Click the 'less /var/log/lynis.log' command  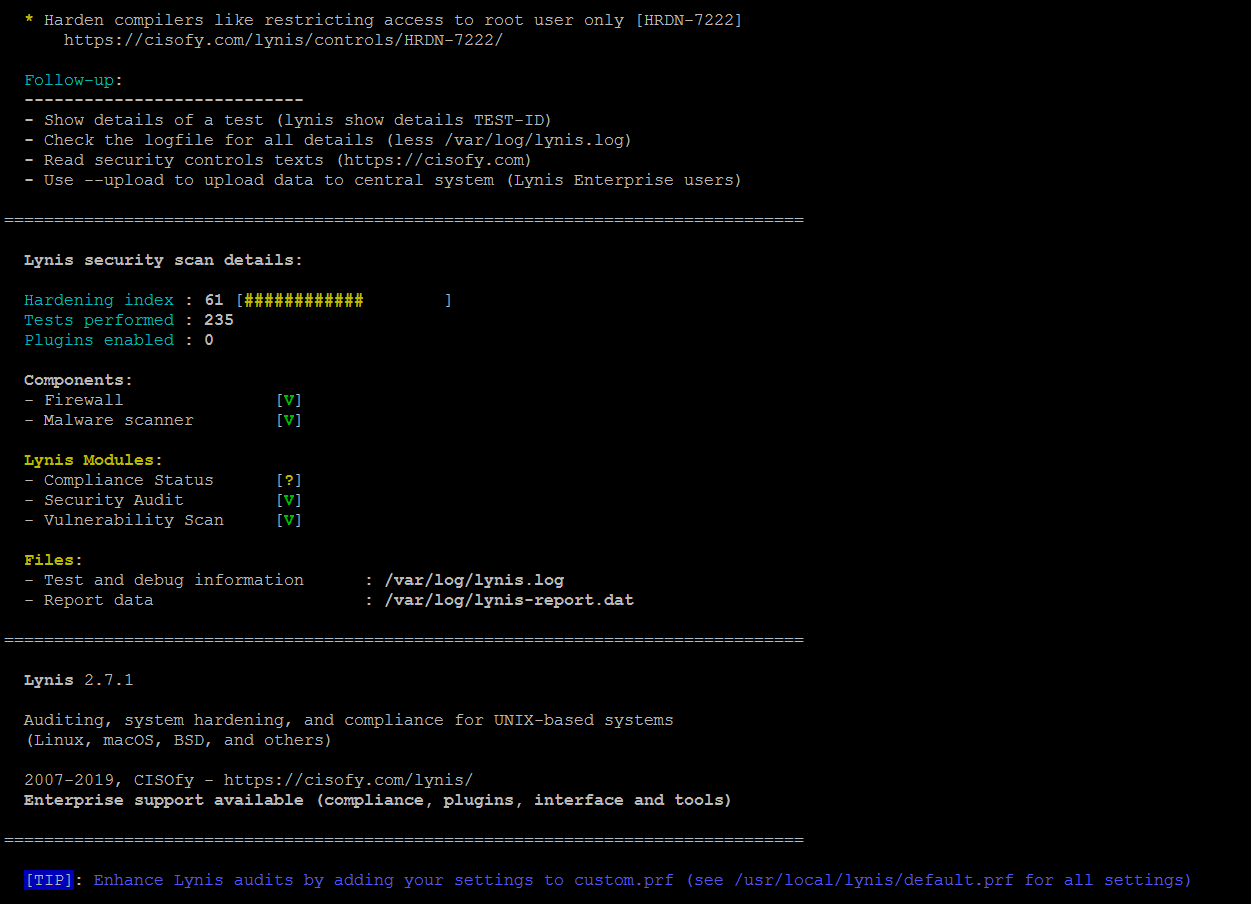point(508,140)
